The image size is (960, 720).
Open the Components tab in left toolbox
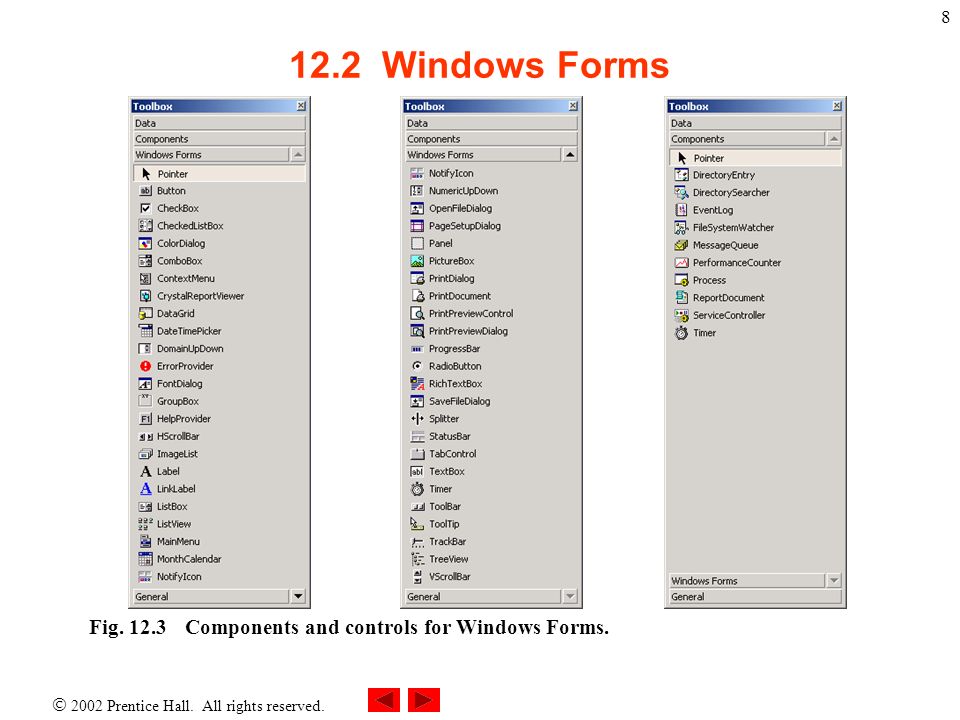(219, 139)
